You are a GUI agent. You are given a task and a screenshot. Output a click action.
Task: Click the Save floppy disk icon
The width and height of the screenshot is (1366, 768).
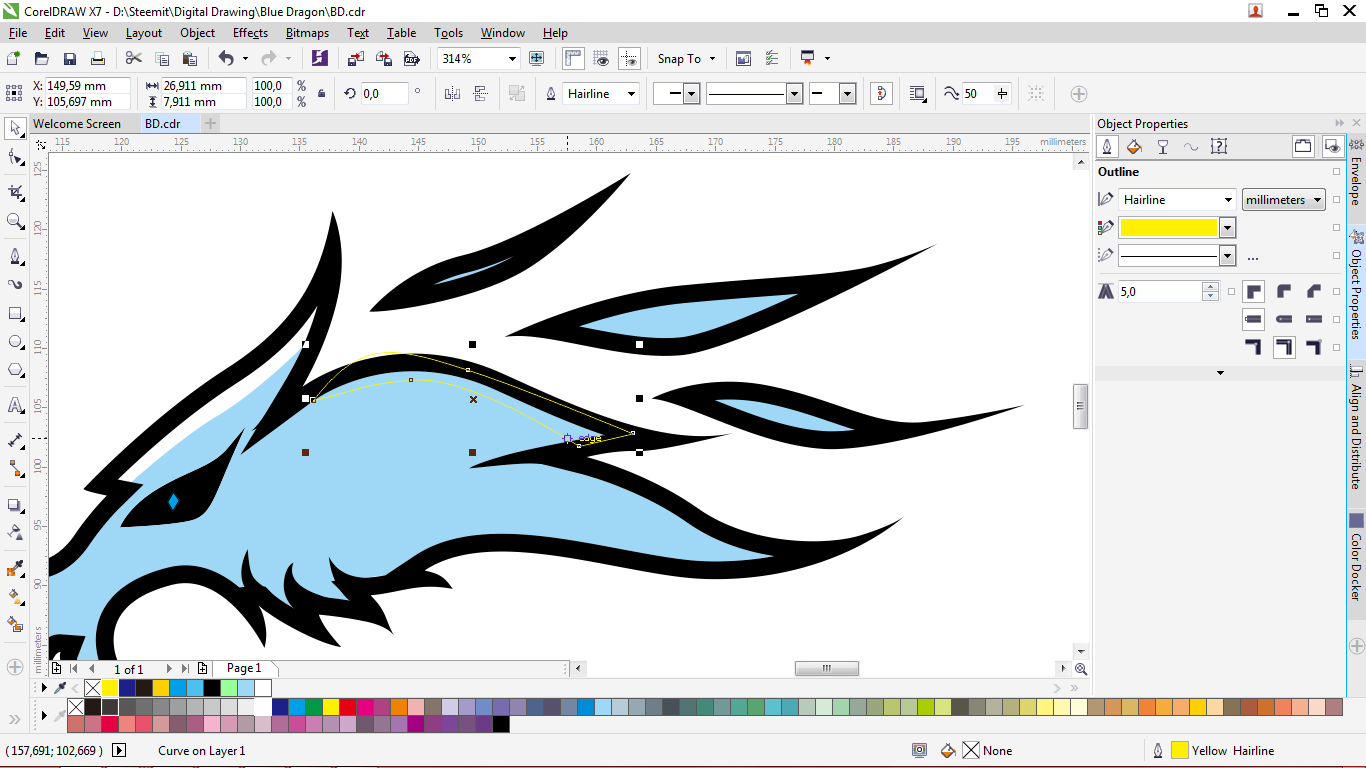69,59
